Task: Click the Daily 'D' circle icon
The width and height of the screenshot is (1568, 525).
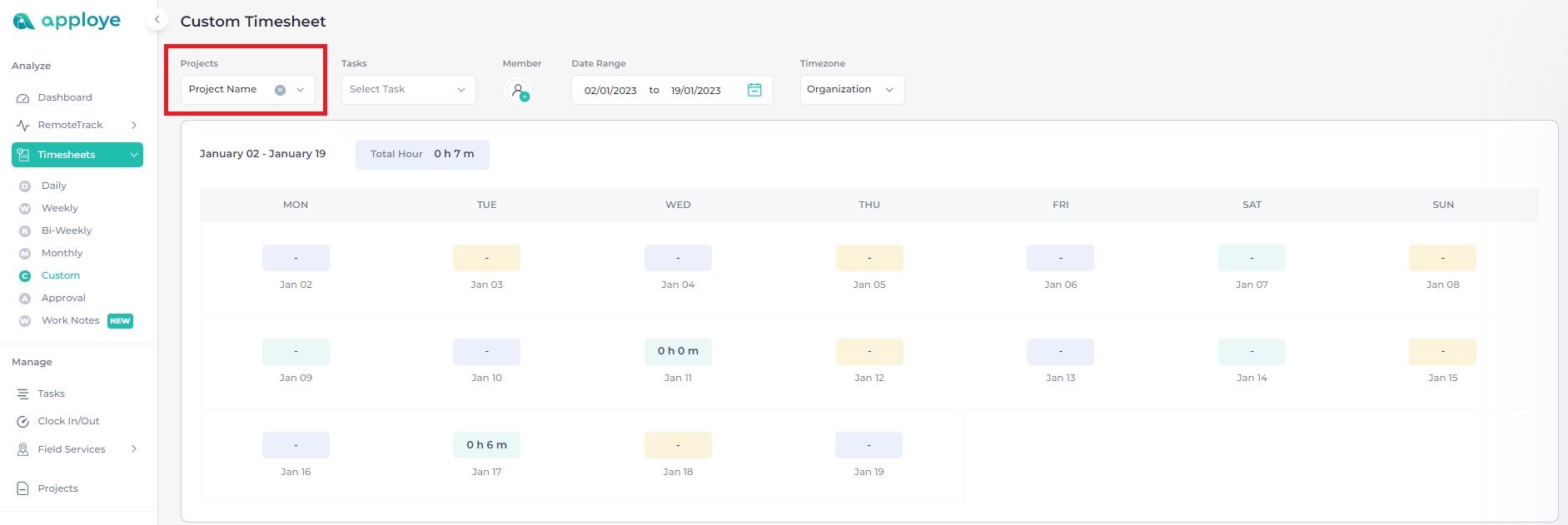Action: (x=25, y=186)
